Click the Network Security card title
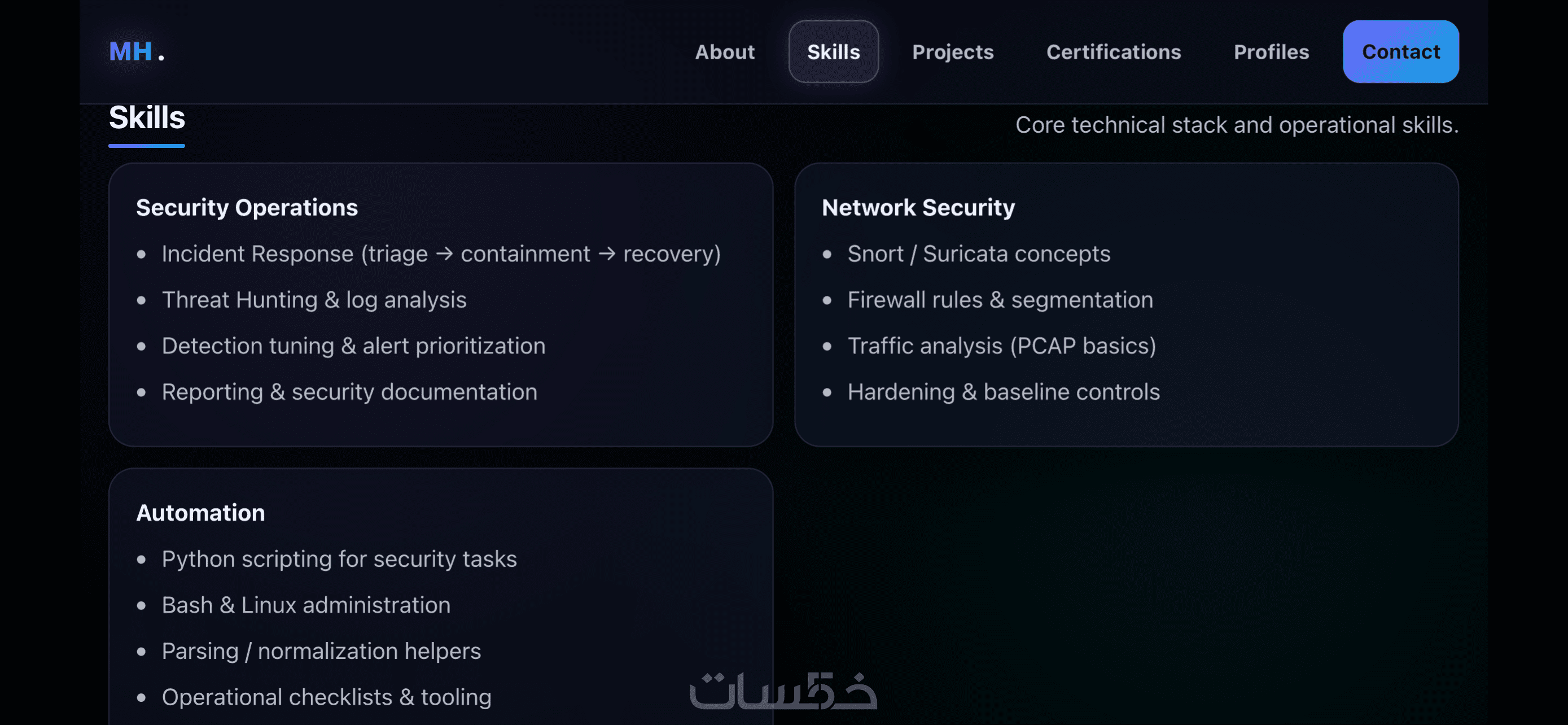1568x725 pixels. coord(917,208)
